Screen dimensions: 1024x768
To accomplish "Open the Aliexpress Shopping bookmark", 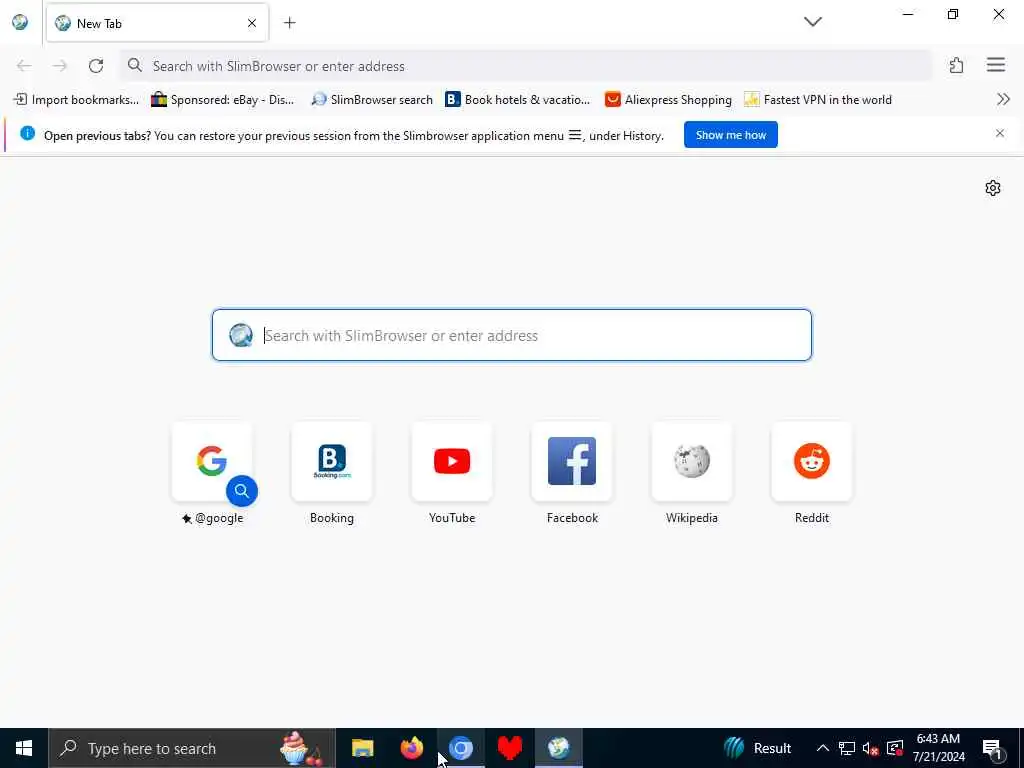I will pyautogui.click(x=668, y=99).
